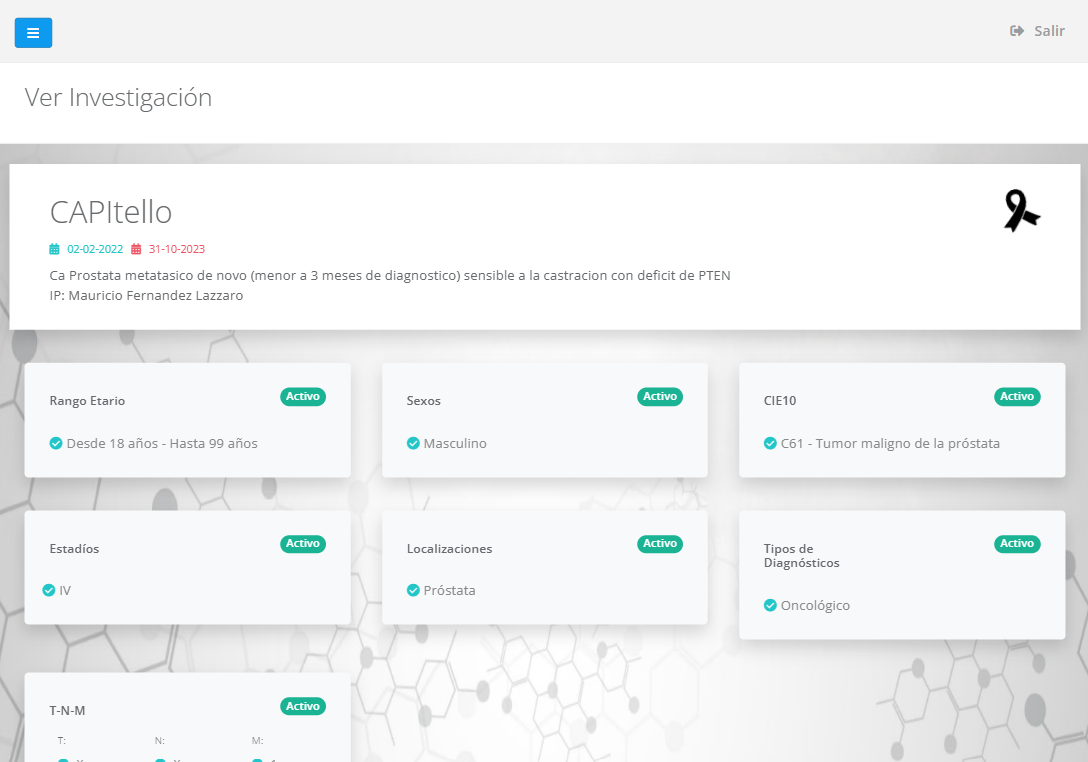Click Activo badge on Estadíos card
The image size is (1088, 762).
pyautogui.click(x=303, y=544)
